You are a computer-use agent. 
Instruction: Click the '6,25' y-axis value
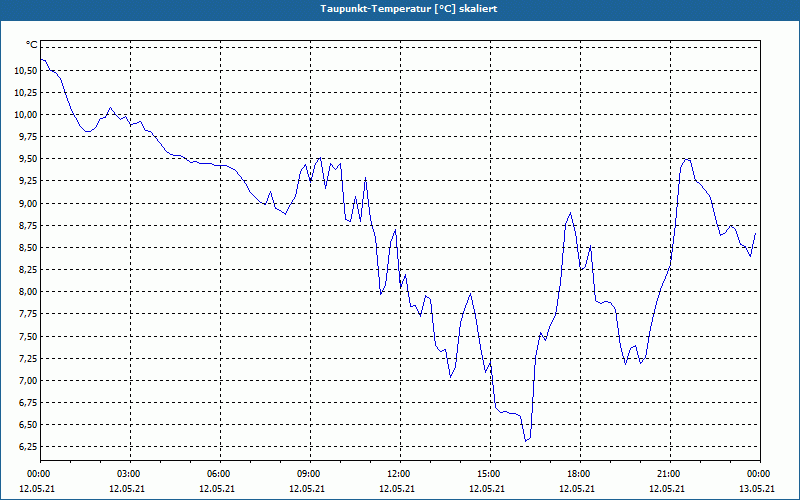28,447
